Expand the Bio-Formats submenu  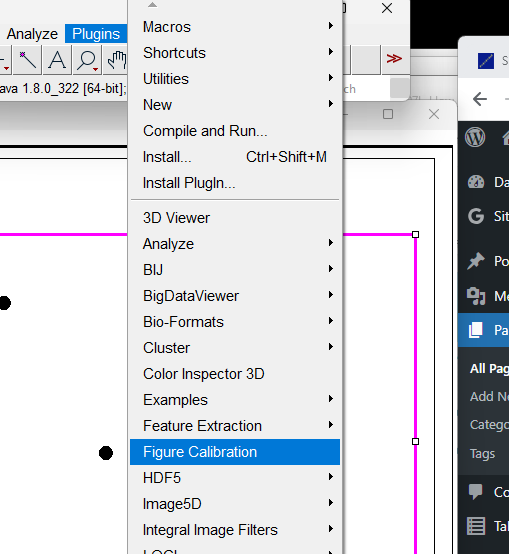[235, 322]
